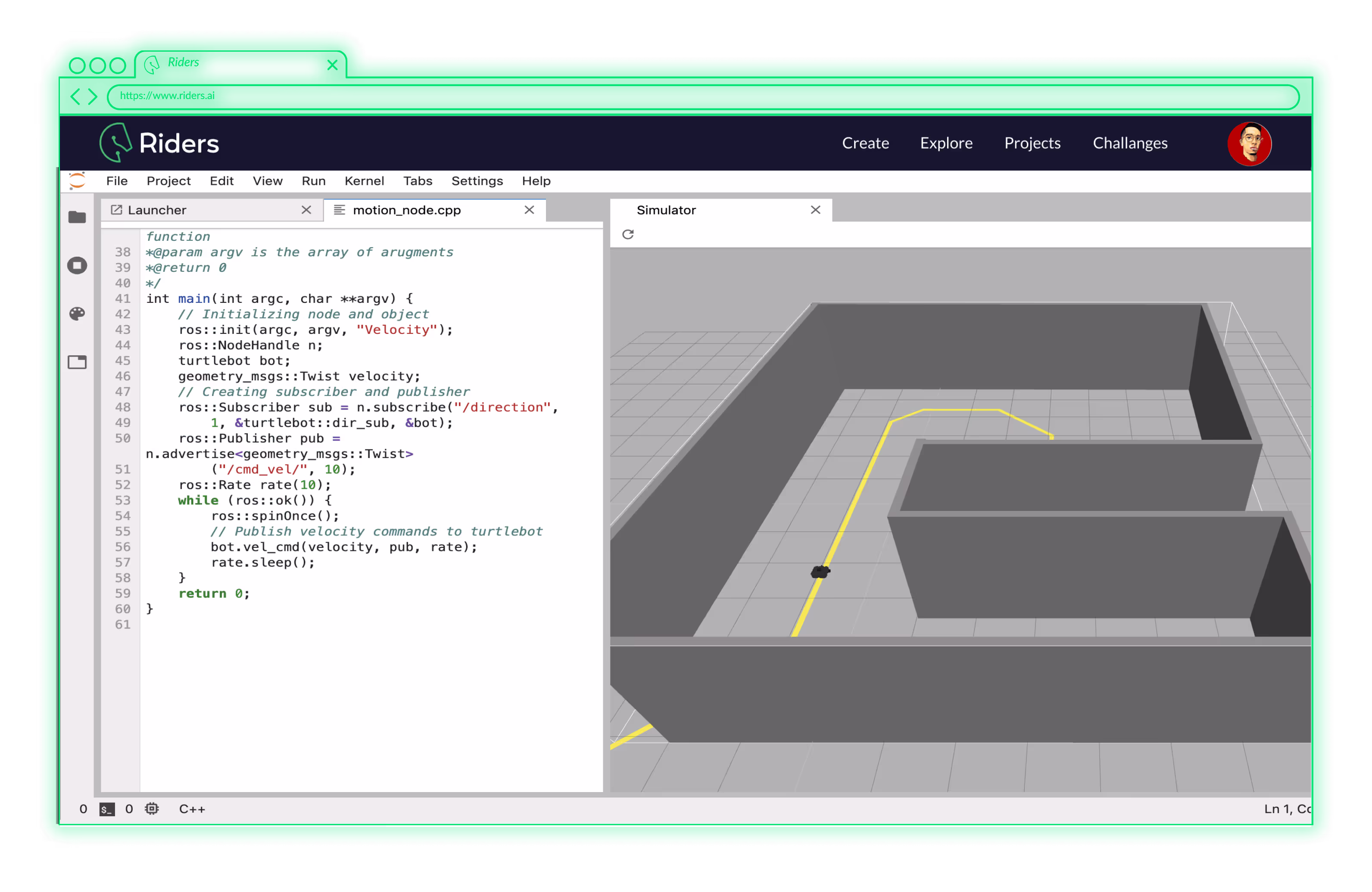Image resolution: width=1372 pixels, height=892 pixels.
Task: Open the Help menu
Action: tap(536, 181)
